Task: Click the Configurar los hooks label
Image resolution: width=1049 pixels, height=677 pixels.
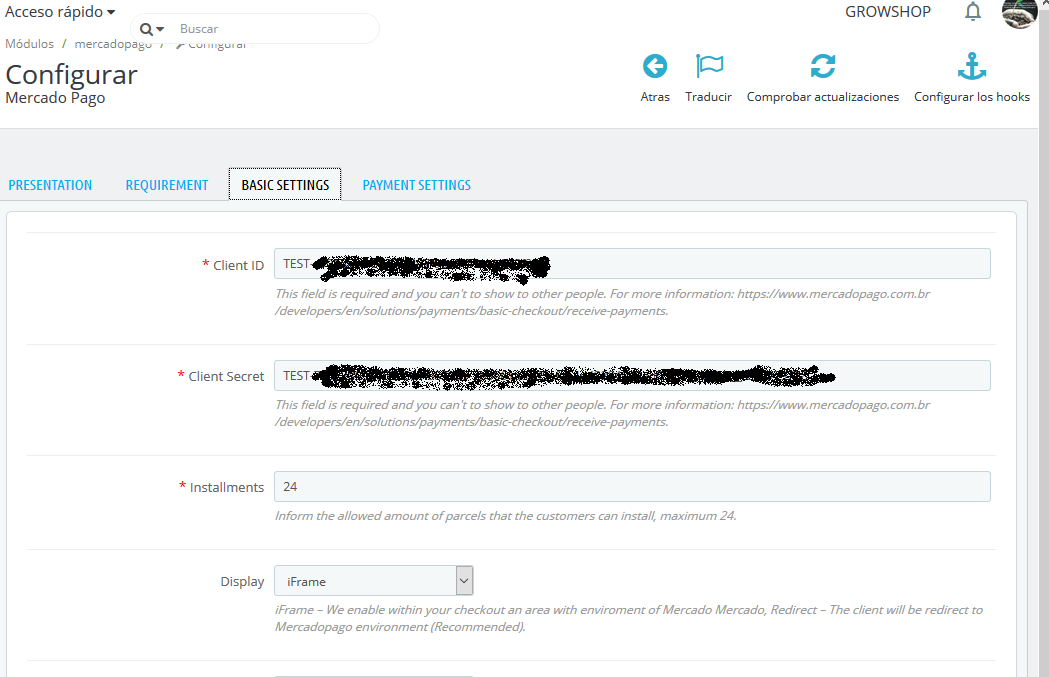Action: [x=972, y=97]
